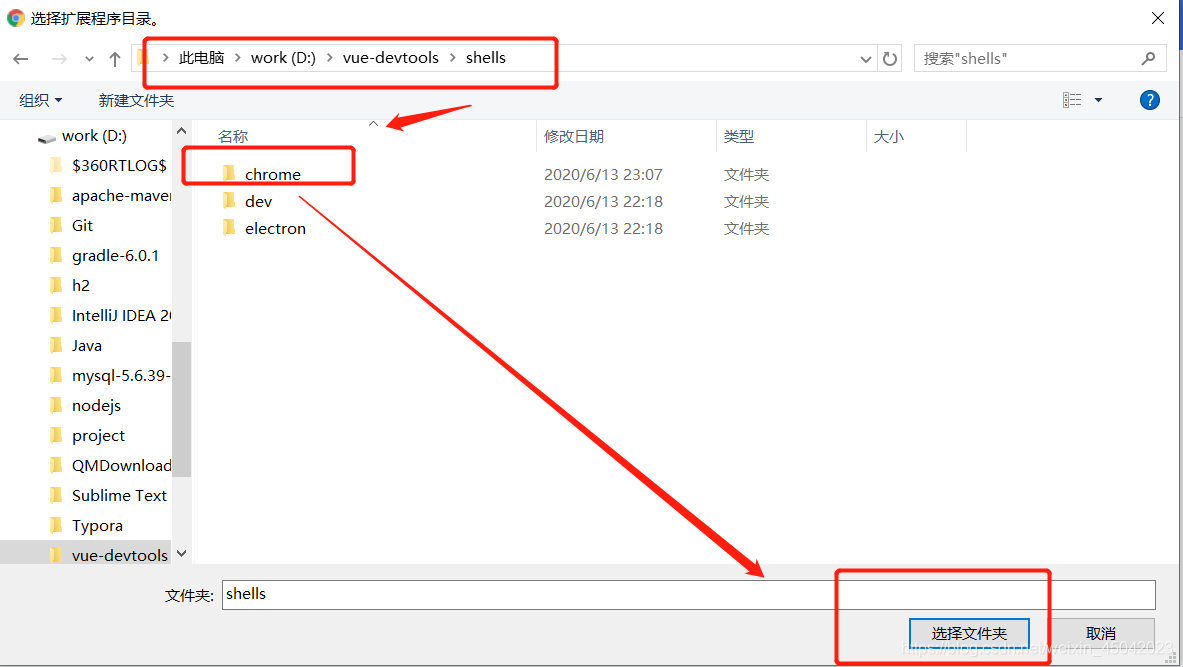
Task: Click the 文件夹 name input field
Action: click(688, 595)
